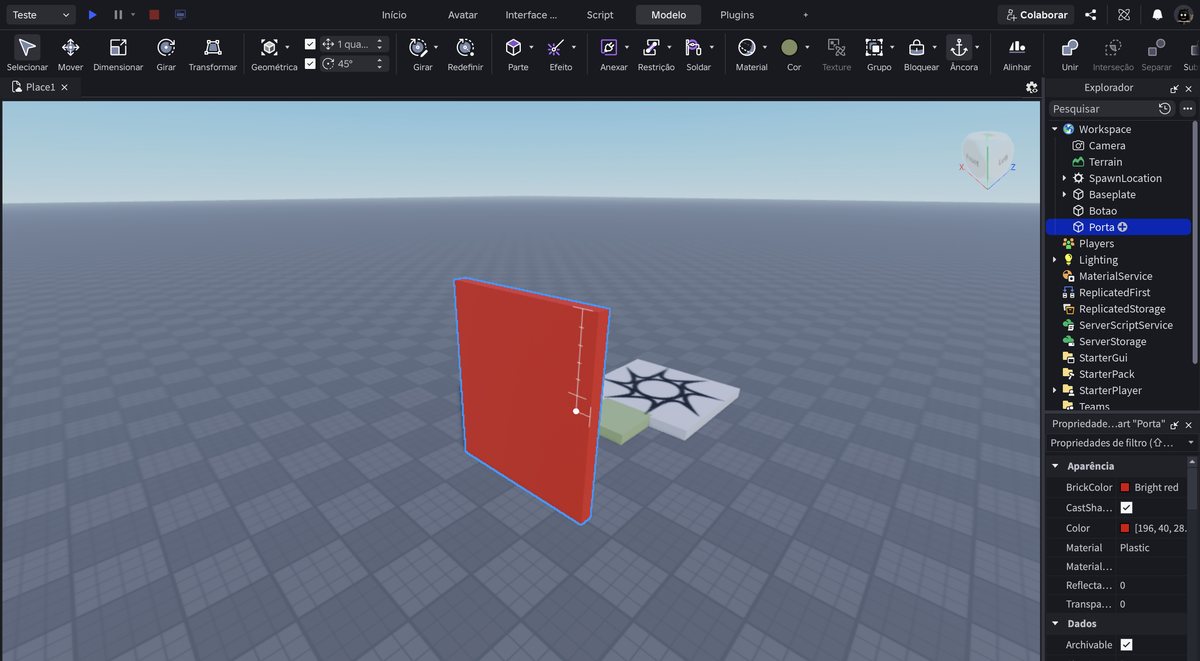Click the Separar tool
This screenshot has width=1200, height=661.
pyautogui.click(x=1156, y=47)
